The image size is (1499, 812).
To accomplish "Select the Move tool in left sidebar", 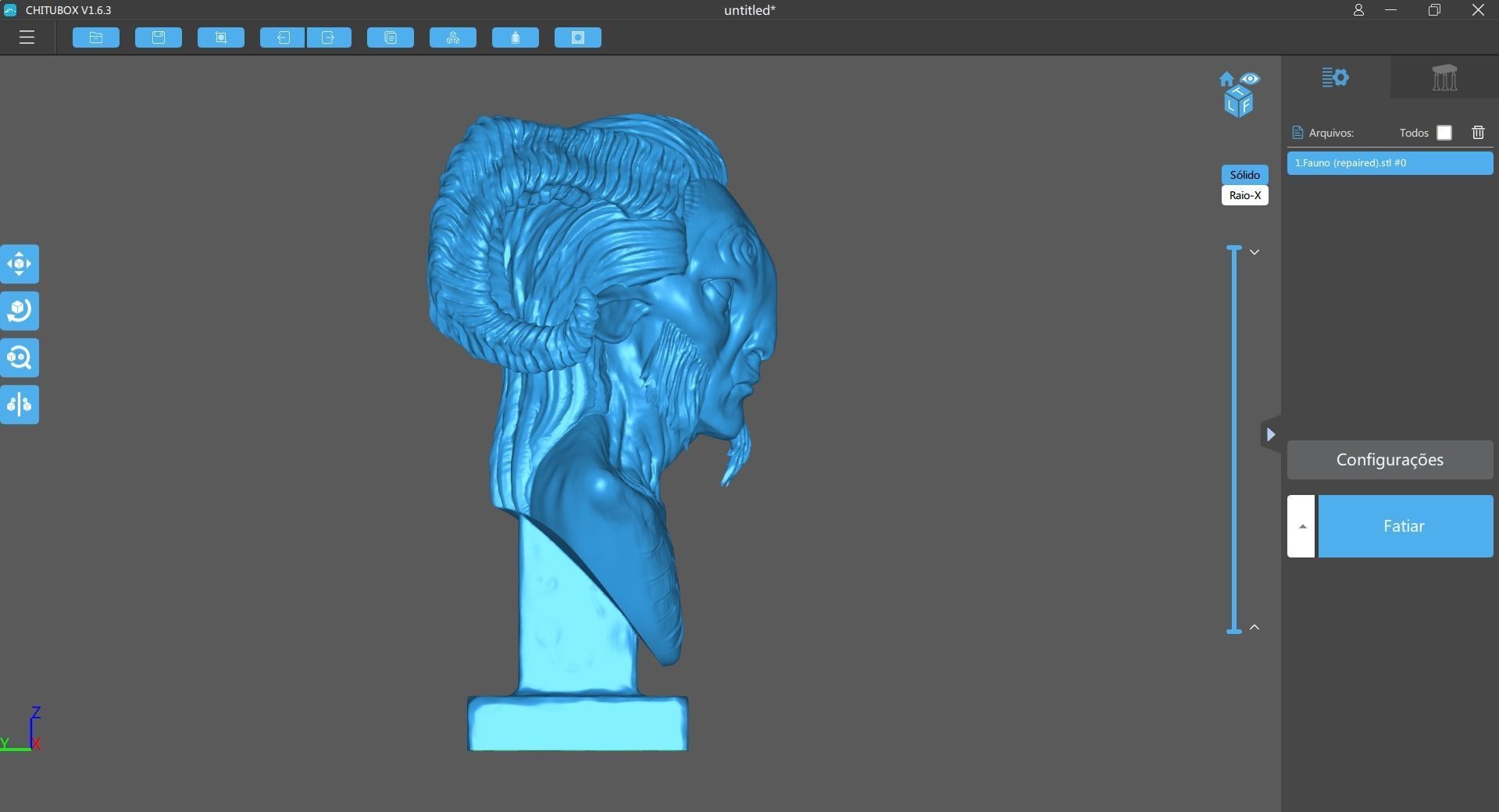I will point(19,264).
